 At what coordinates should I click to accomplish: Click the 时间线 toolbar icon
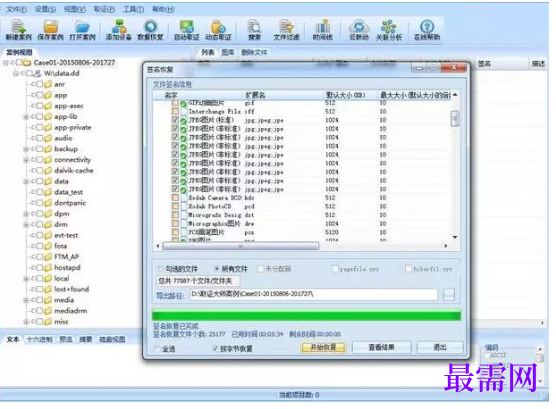[322, 30]
